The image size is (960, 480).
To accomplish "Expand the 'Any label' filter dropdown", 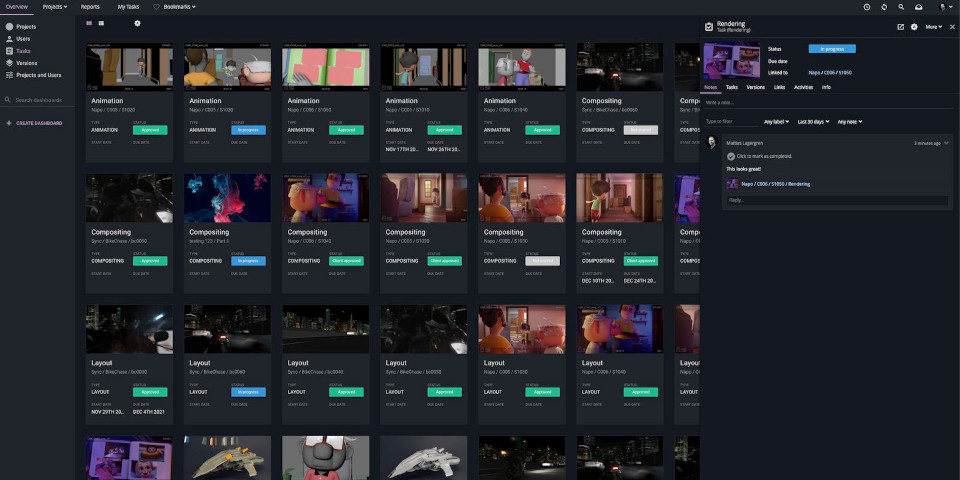I will pyautogui.click(x=776, y=122).
